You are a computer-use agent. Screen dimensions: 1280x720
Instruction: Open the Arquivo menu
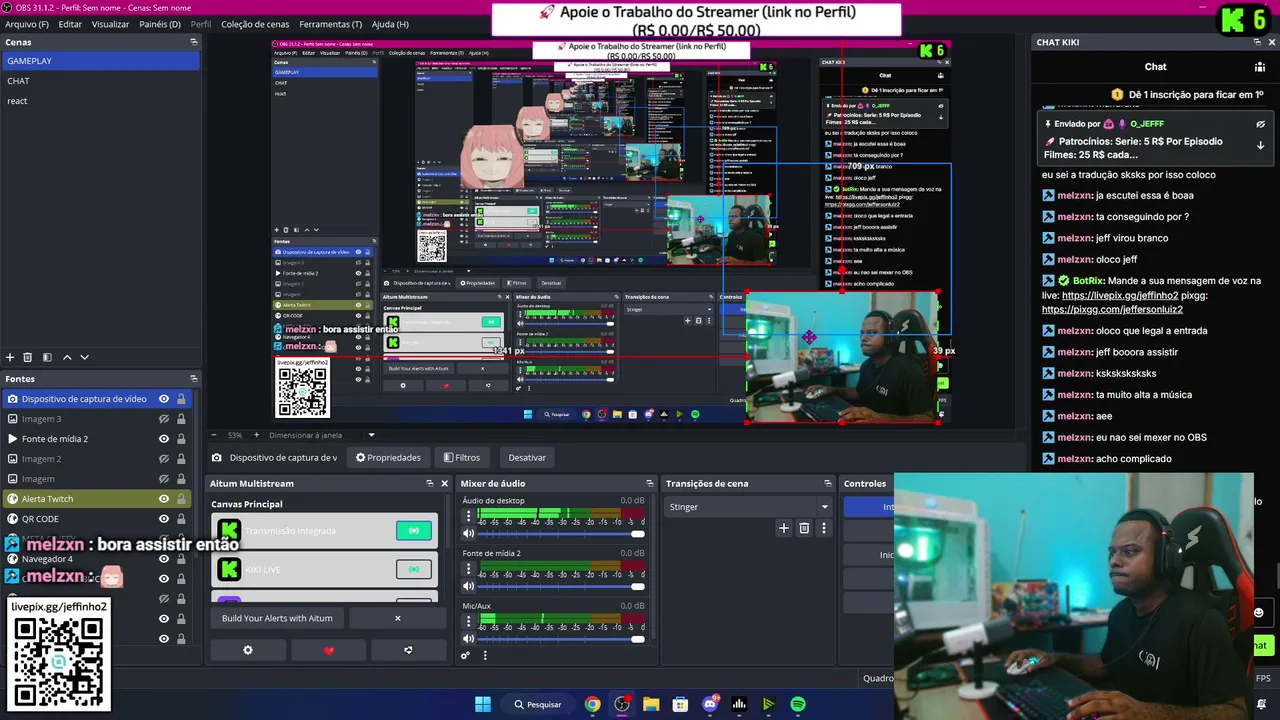27,24
